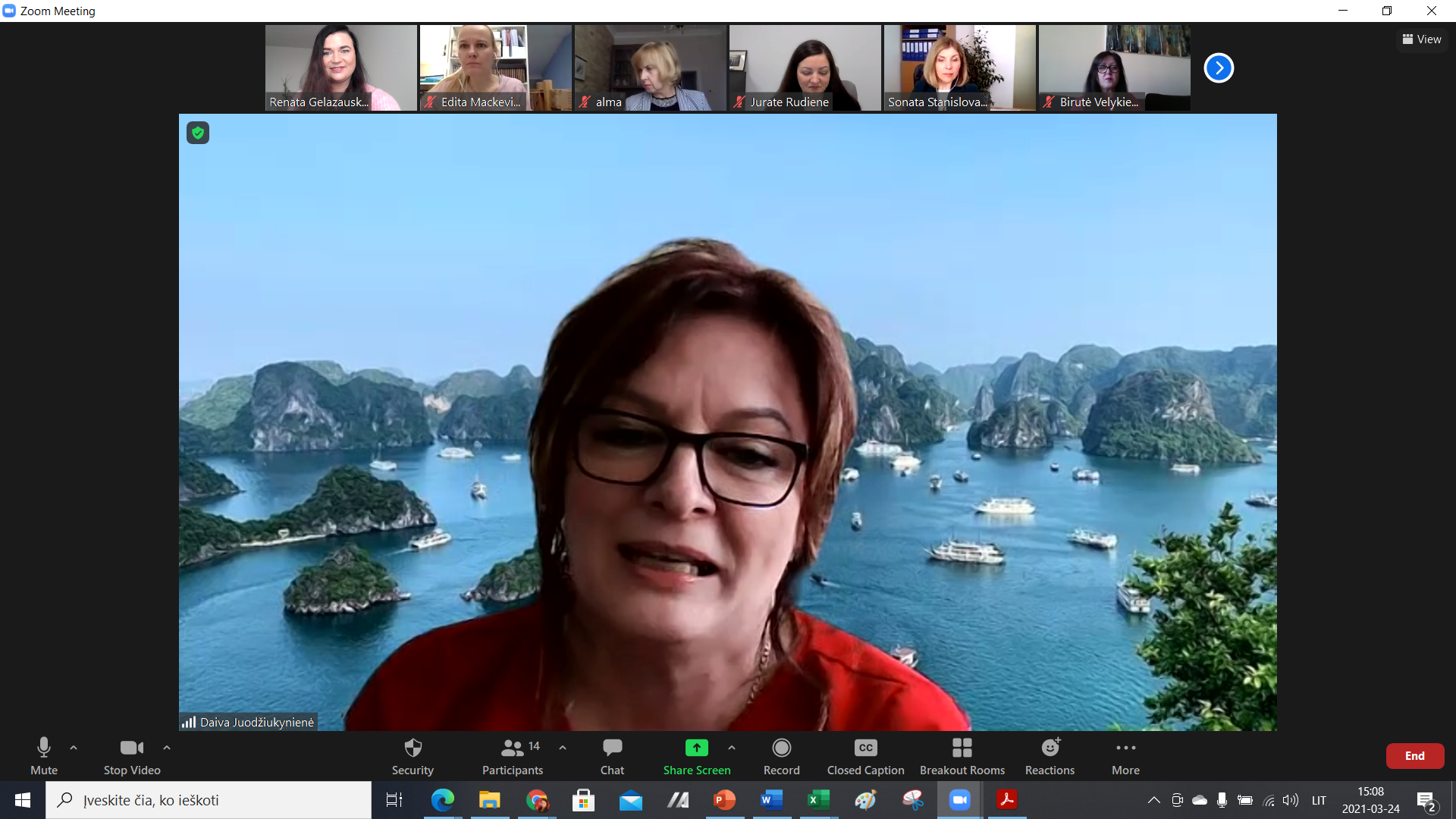The height and width of the screenshot is (819, 1456).
Task: Open the Reactions picker
Action: pyautogui.click(x=1050, y=756)
